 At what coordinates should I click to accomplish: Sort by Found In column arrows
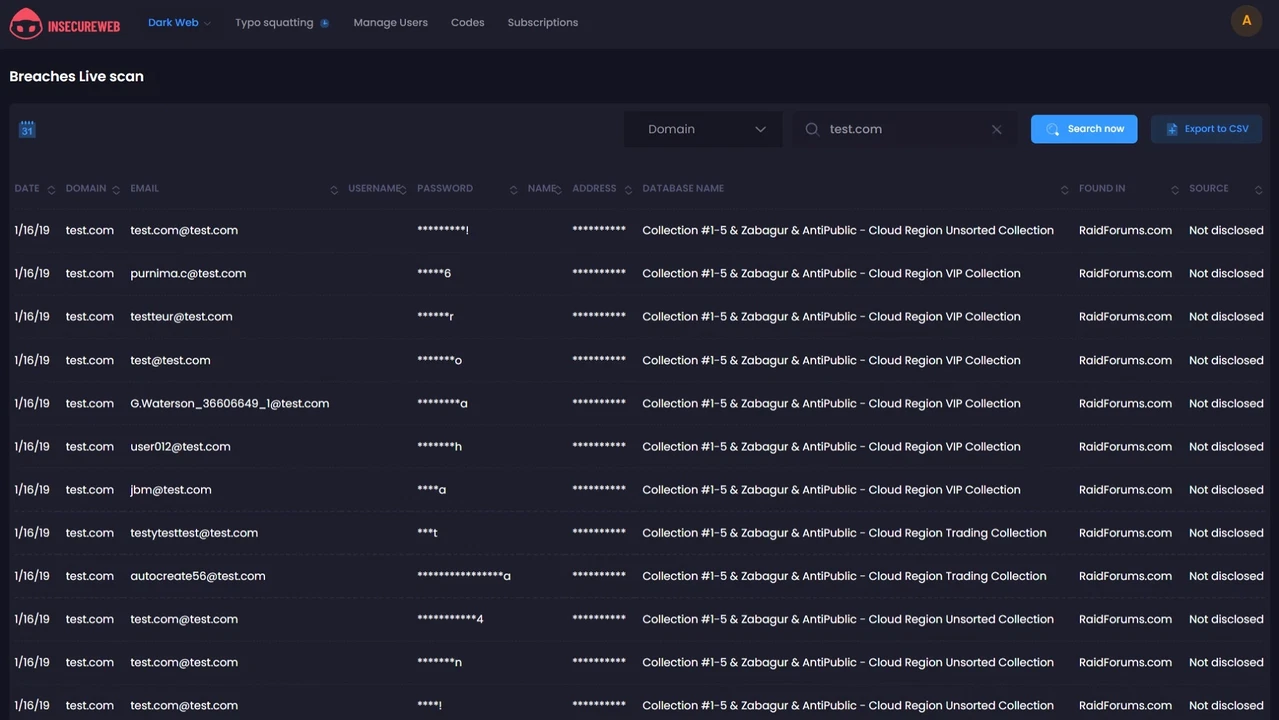click(x=1175, y=189)
